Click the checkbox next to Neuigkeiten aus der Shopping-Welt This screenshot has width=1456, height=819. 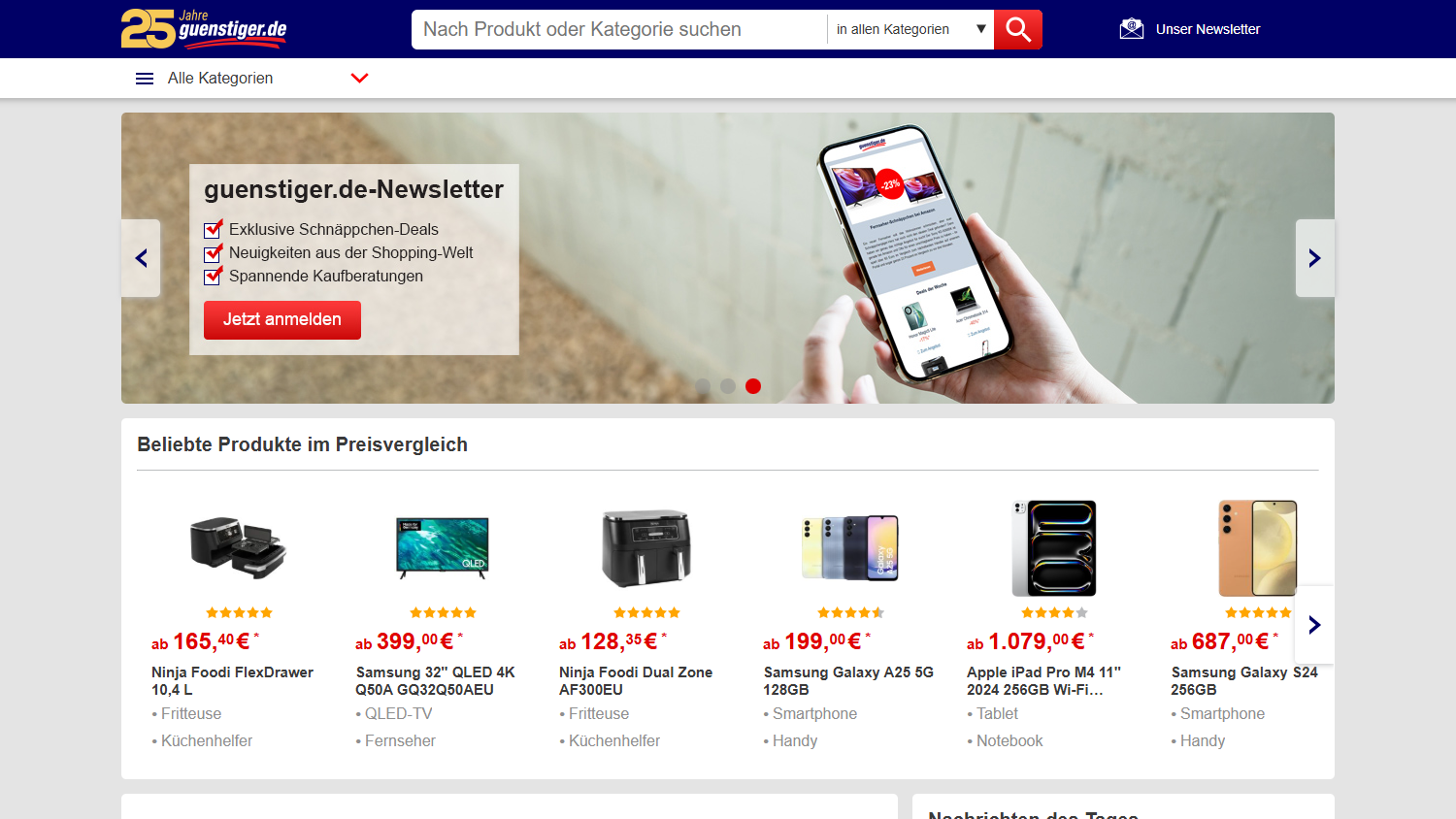point(213,252)
